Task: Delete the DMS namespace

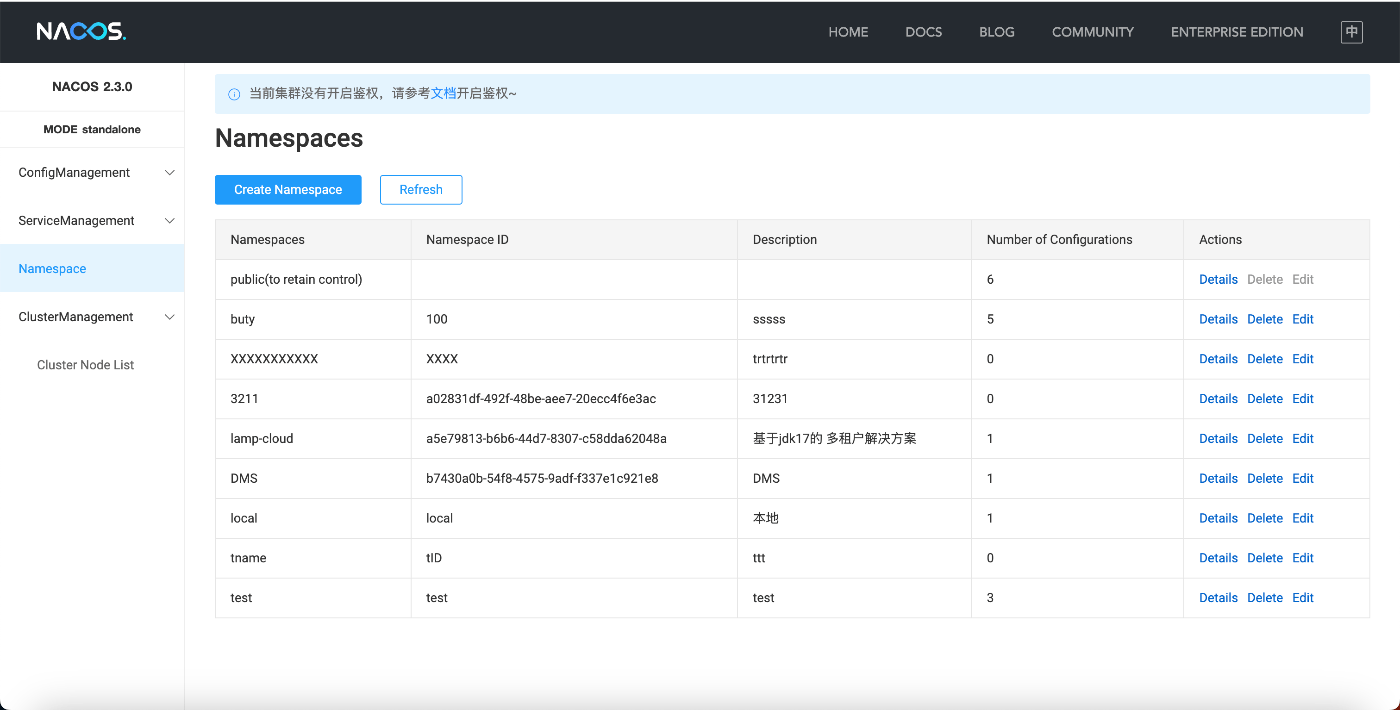Action: coord(1265,479)
